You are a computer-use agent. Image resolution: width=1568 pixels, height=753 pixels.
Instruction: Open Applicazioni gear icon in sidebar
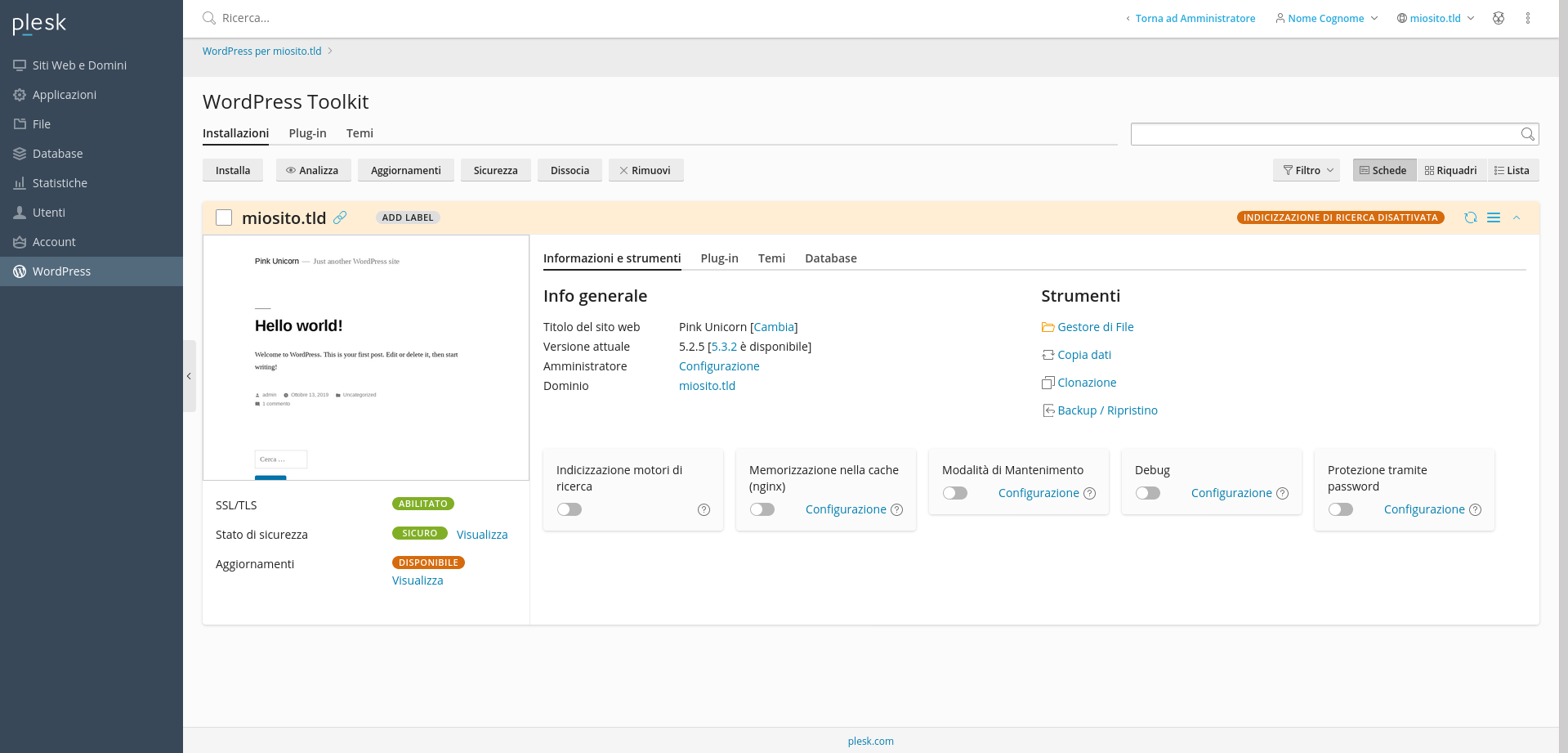tap(20, 95)
